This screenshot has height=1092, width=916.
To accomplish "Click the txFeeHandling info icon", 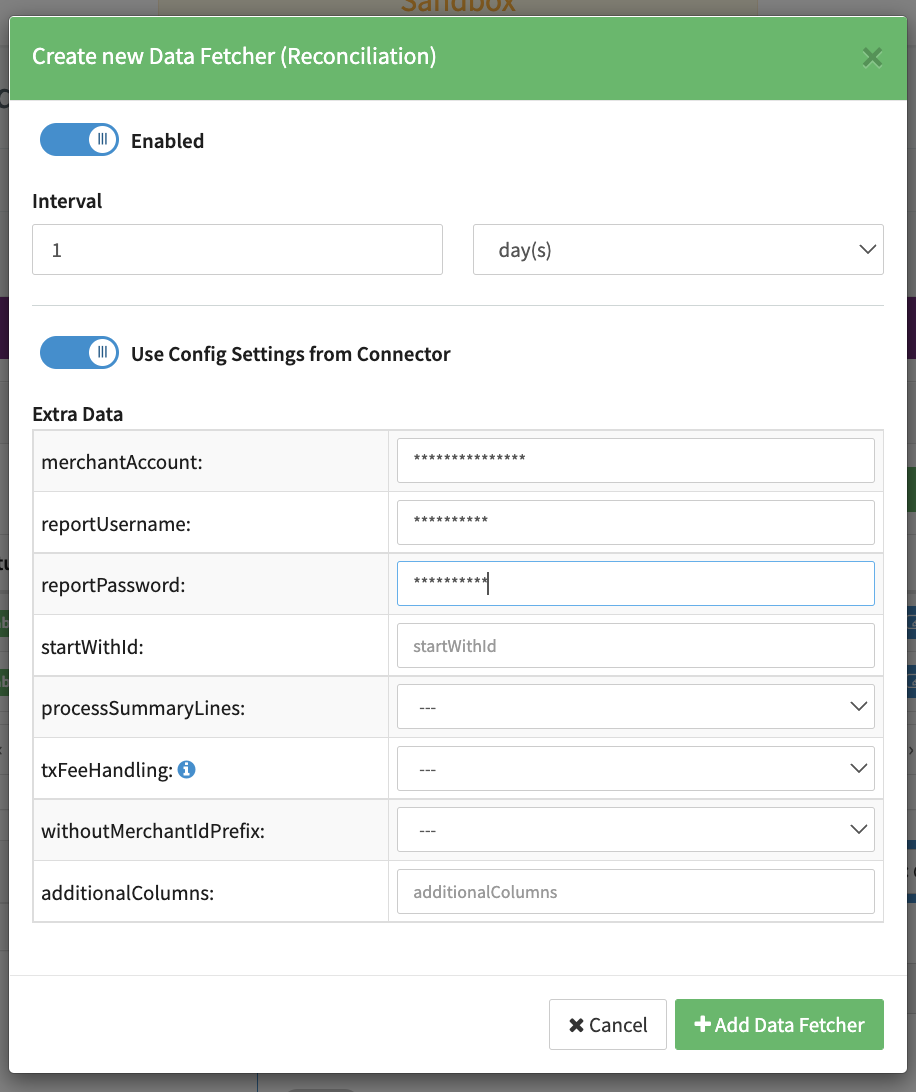I will click(x=187, y=769).
